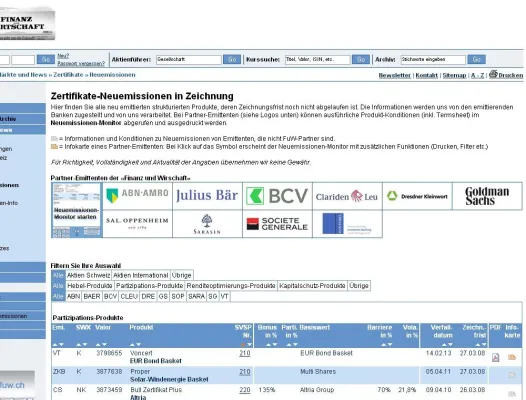
Task: Open the orange info card in VT row
Action: click(x=512, y=357)
